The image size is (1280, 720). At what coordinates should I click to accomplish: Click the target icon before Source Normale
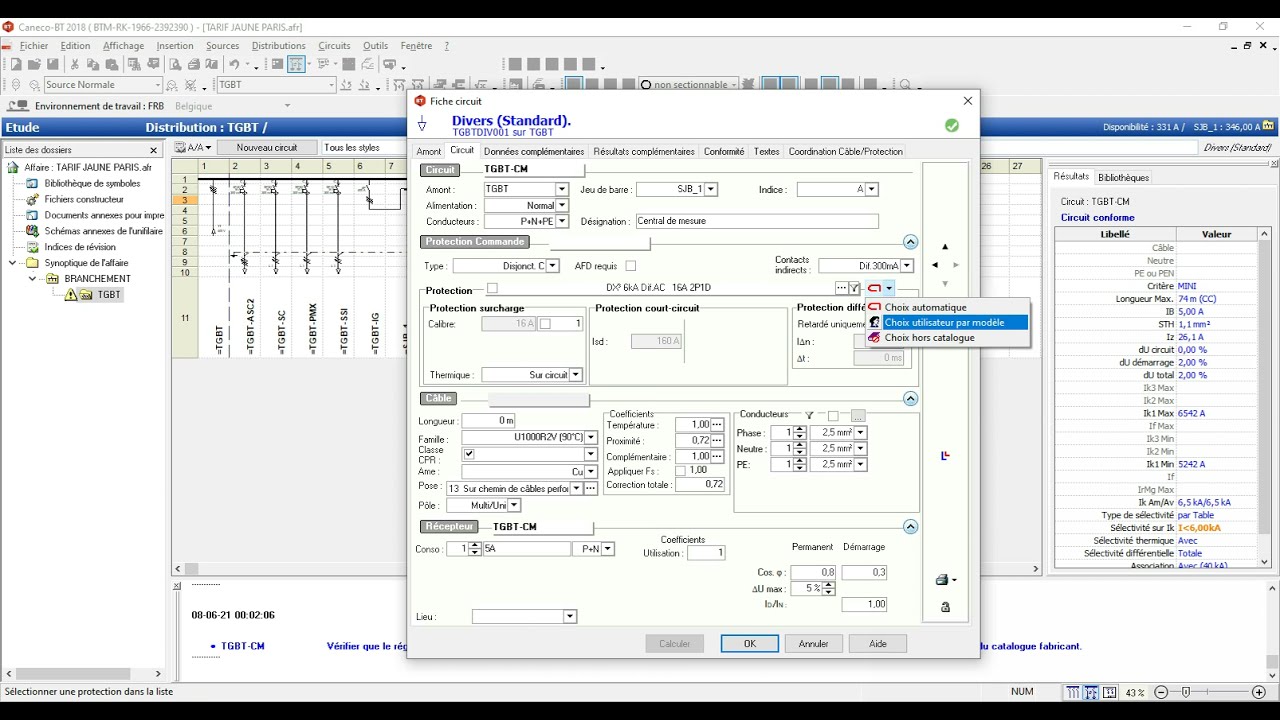(x=16, y=86)
